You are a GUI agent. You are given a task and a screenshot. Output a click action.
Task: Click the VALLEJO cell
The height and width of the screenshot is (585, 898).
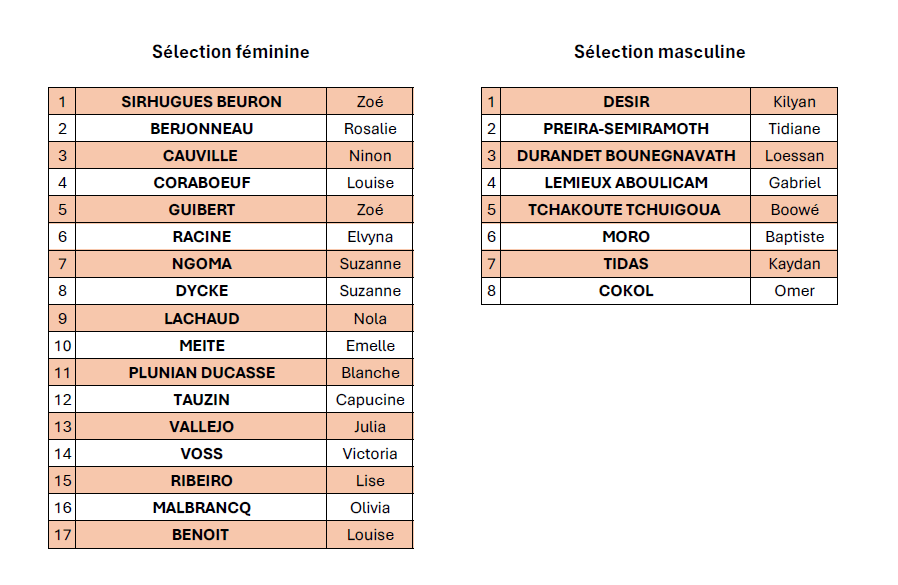coord(201,426)
